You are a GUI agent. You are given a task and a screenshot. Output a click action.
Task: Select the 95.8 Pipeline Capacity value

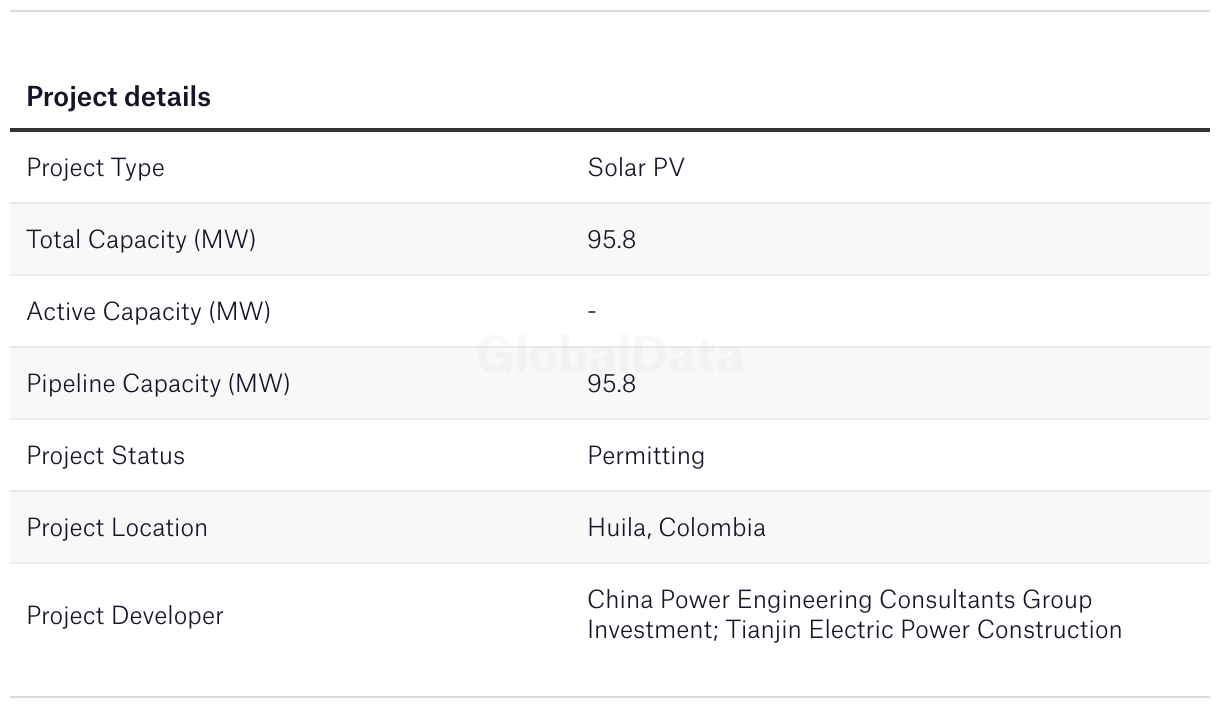(611, 384)
